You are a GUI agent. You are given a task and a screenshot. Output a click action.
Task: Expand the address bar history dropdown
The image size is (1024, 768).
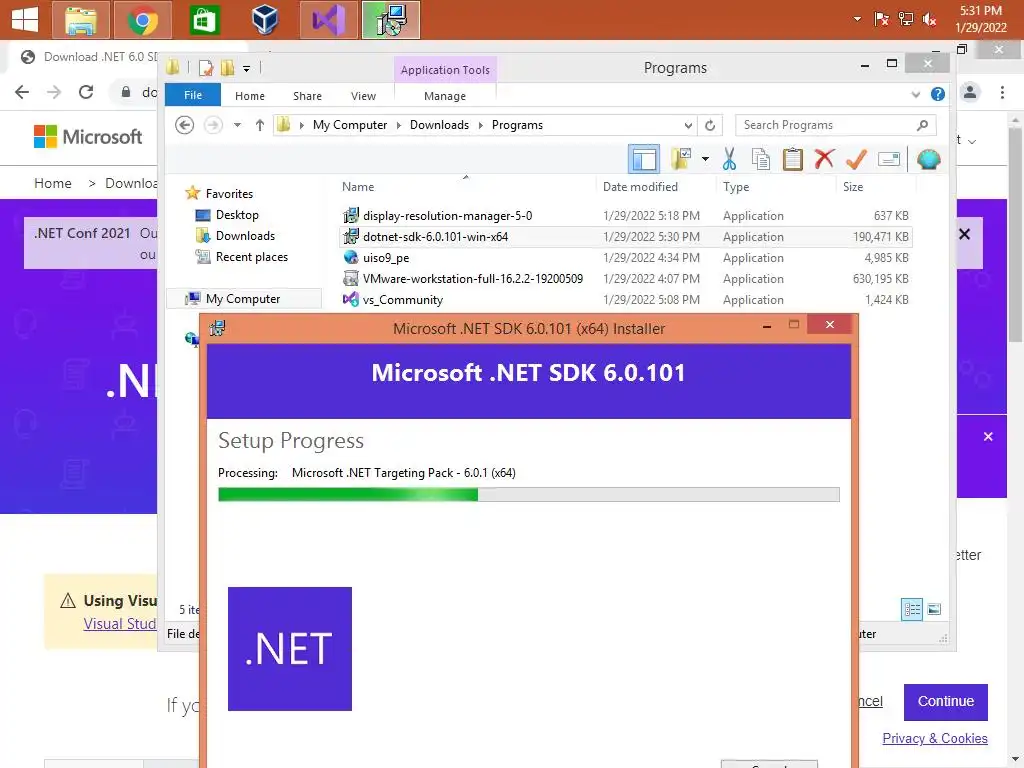coord(688,125)
